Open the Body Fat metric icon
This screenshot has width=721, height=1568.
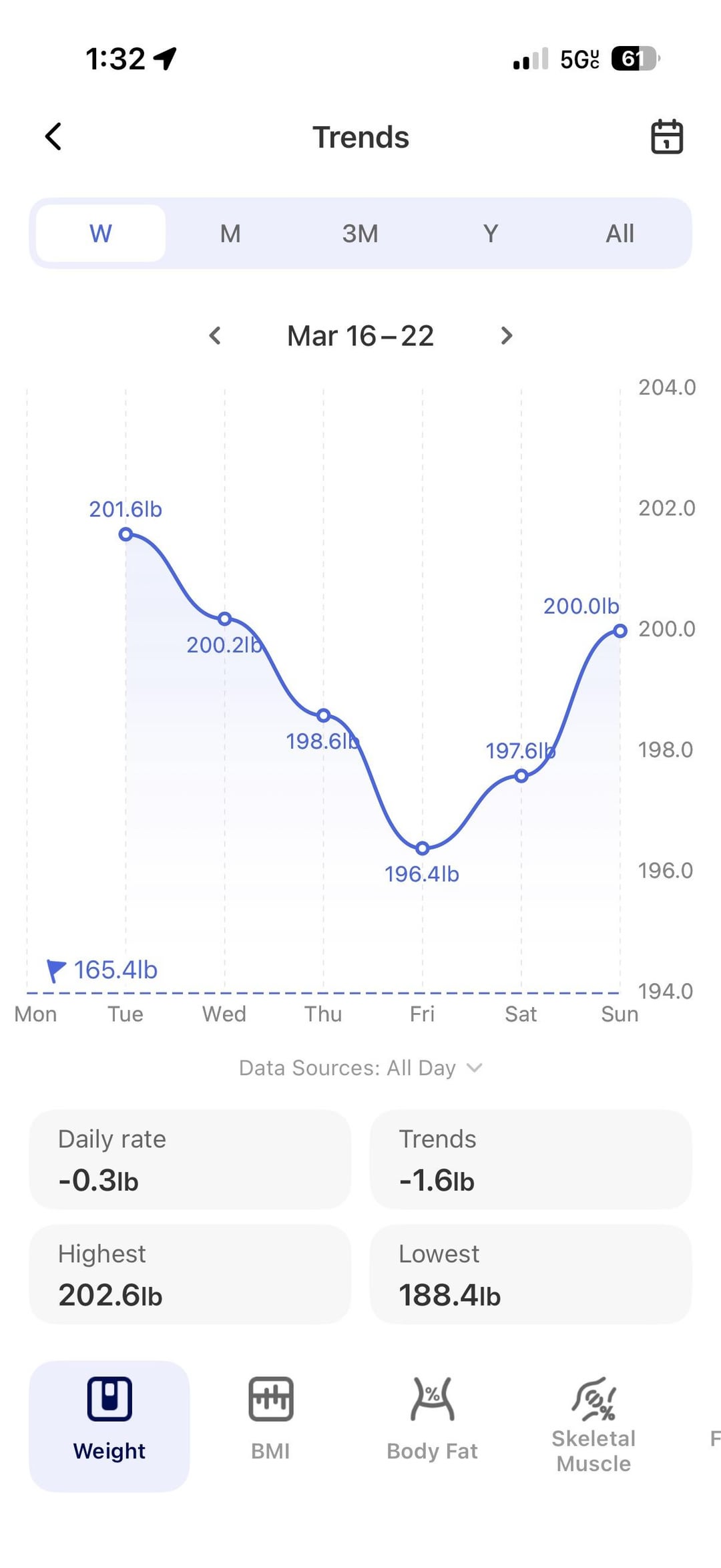[x=432, y=1398]
